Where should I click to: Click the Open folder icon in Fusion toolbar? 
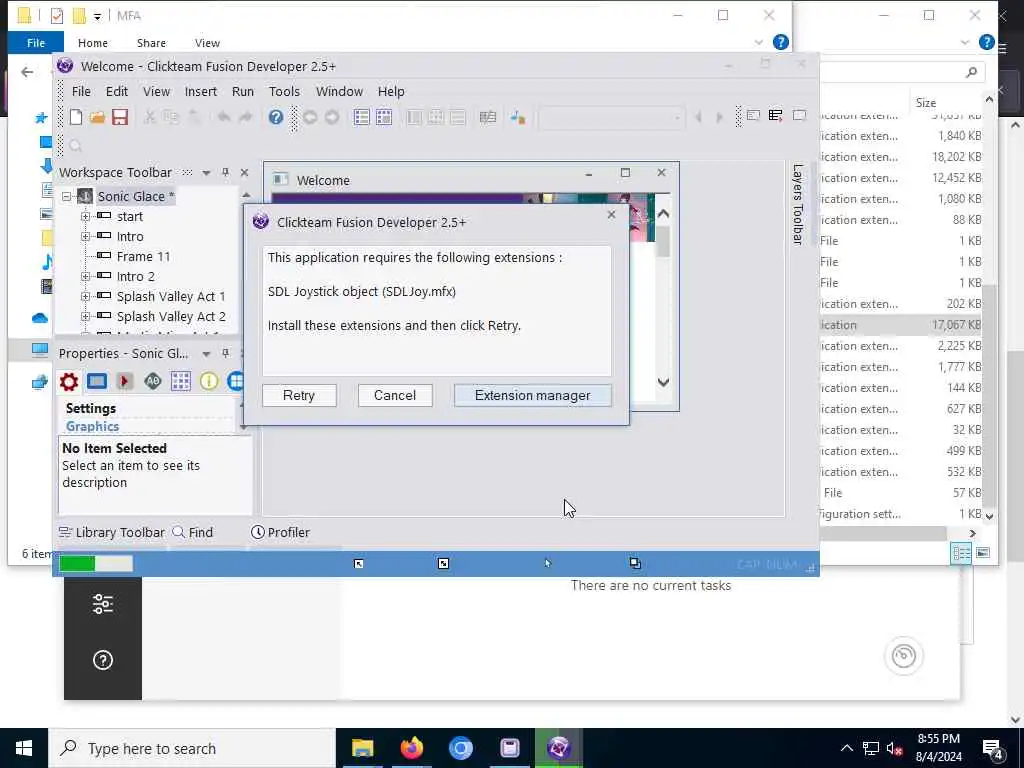(x=97, y=117)
